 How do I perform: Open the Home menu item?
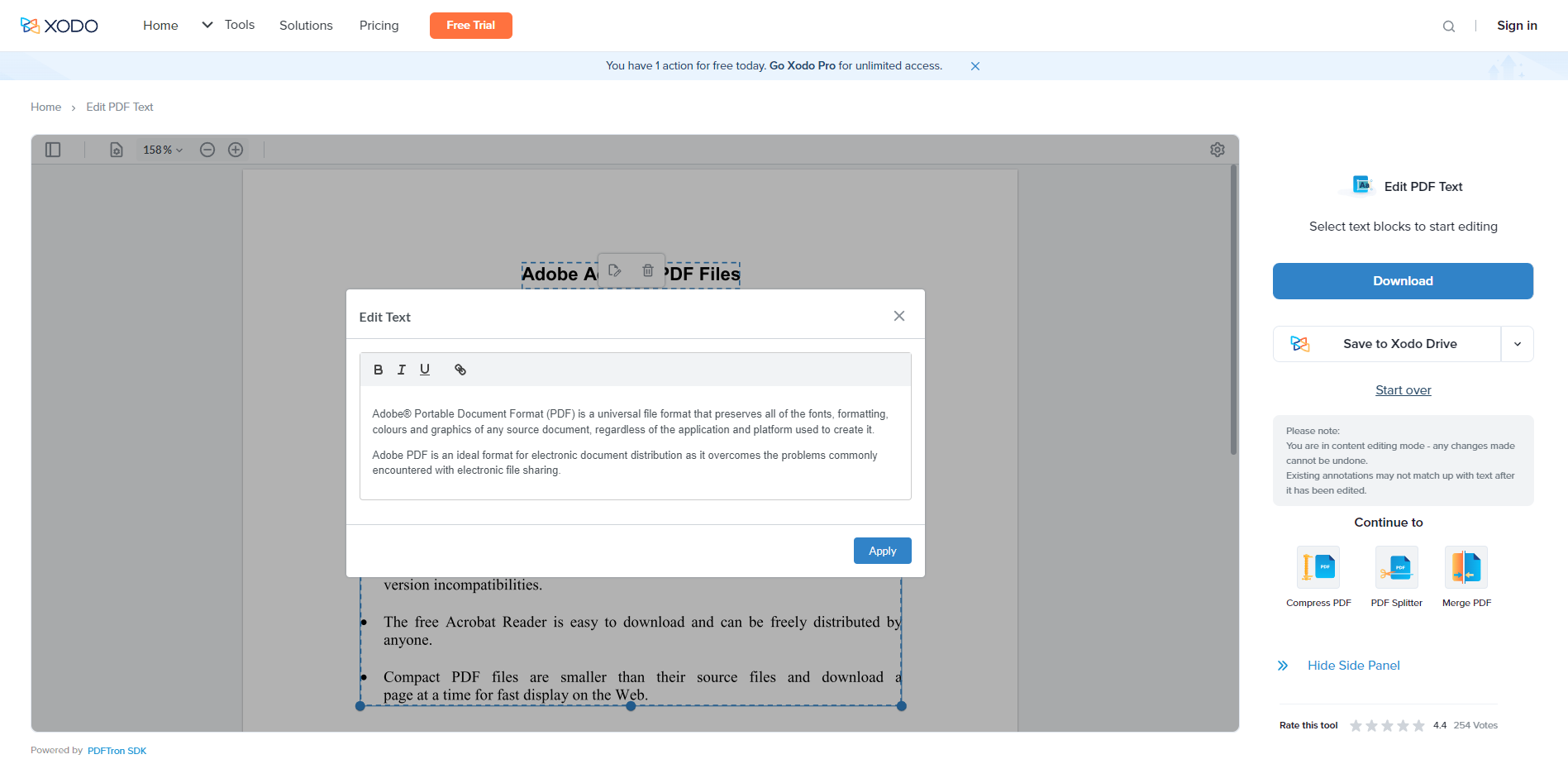[160, 26]
